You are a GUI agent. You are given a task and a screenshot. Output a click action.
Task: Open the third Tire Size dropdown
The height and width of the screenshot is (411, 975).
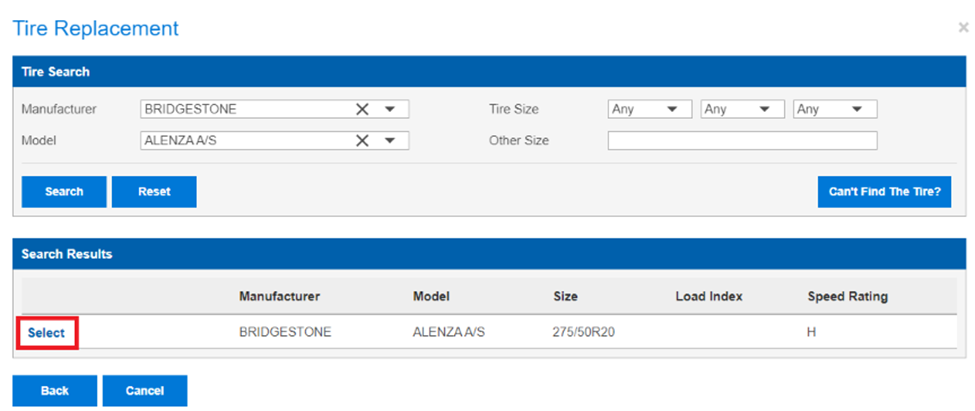[835, 109]
